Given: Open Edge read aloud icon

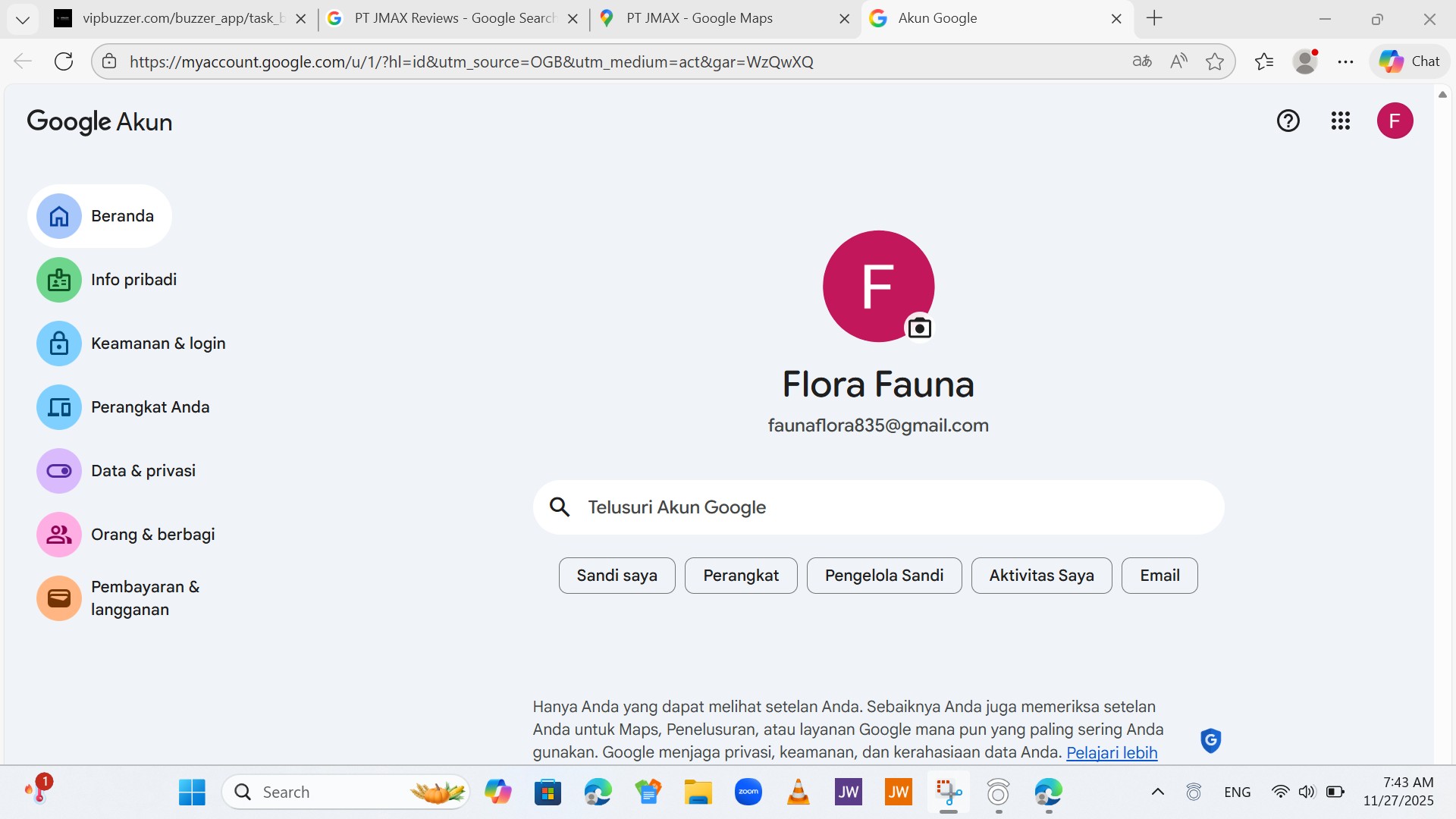Looking at the screenshot, I should coord(1178,61).
